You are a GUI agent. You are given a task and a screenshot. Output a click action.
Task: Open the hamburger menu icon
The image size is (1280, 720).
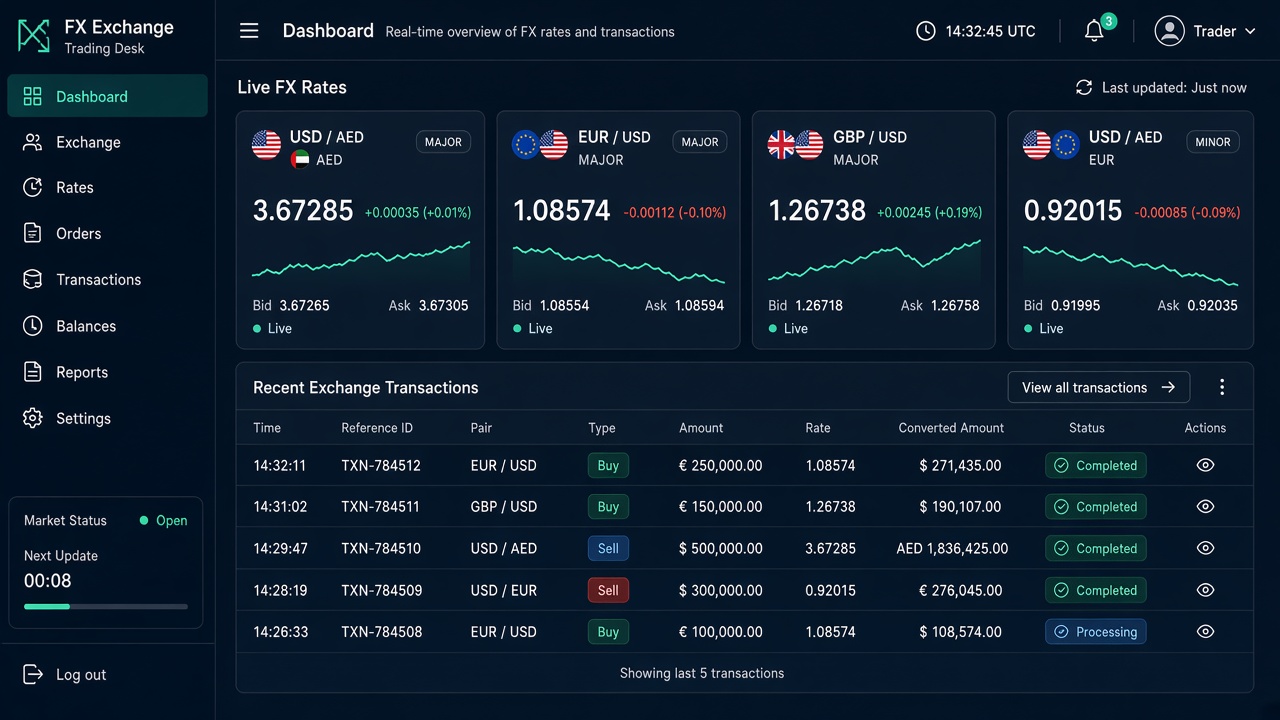click(249, 31)
